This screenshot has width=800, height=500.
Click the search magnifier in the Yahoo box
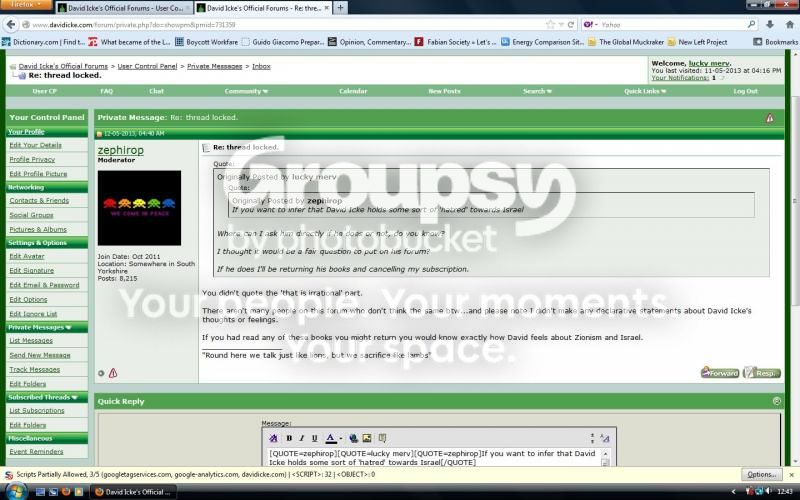point(751,24)
